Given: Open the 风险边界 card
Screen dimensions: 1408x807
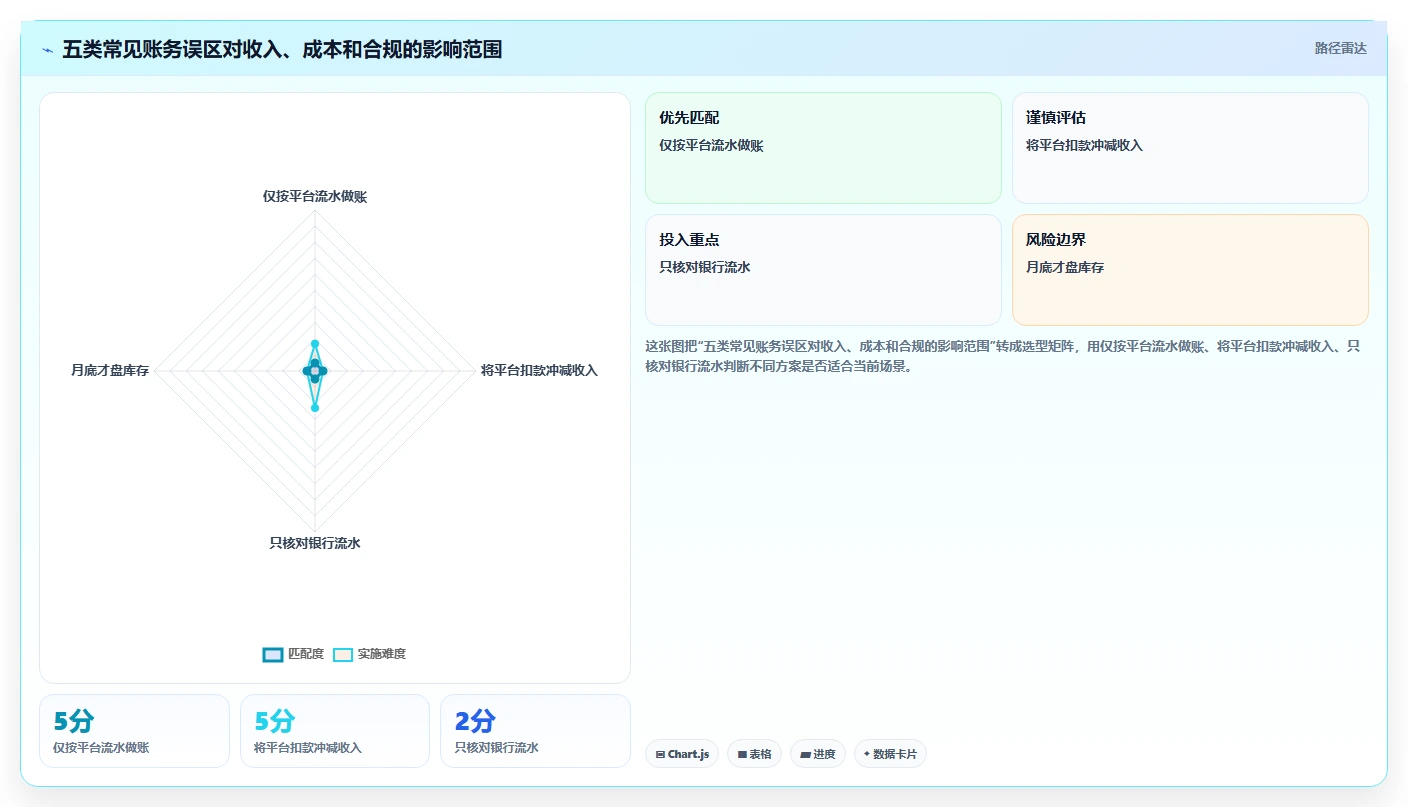Looking at the screenshot, I should point(1190,270).
